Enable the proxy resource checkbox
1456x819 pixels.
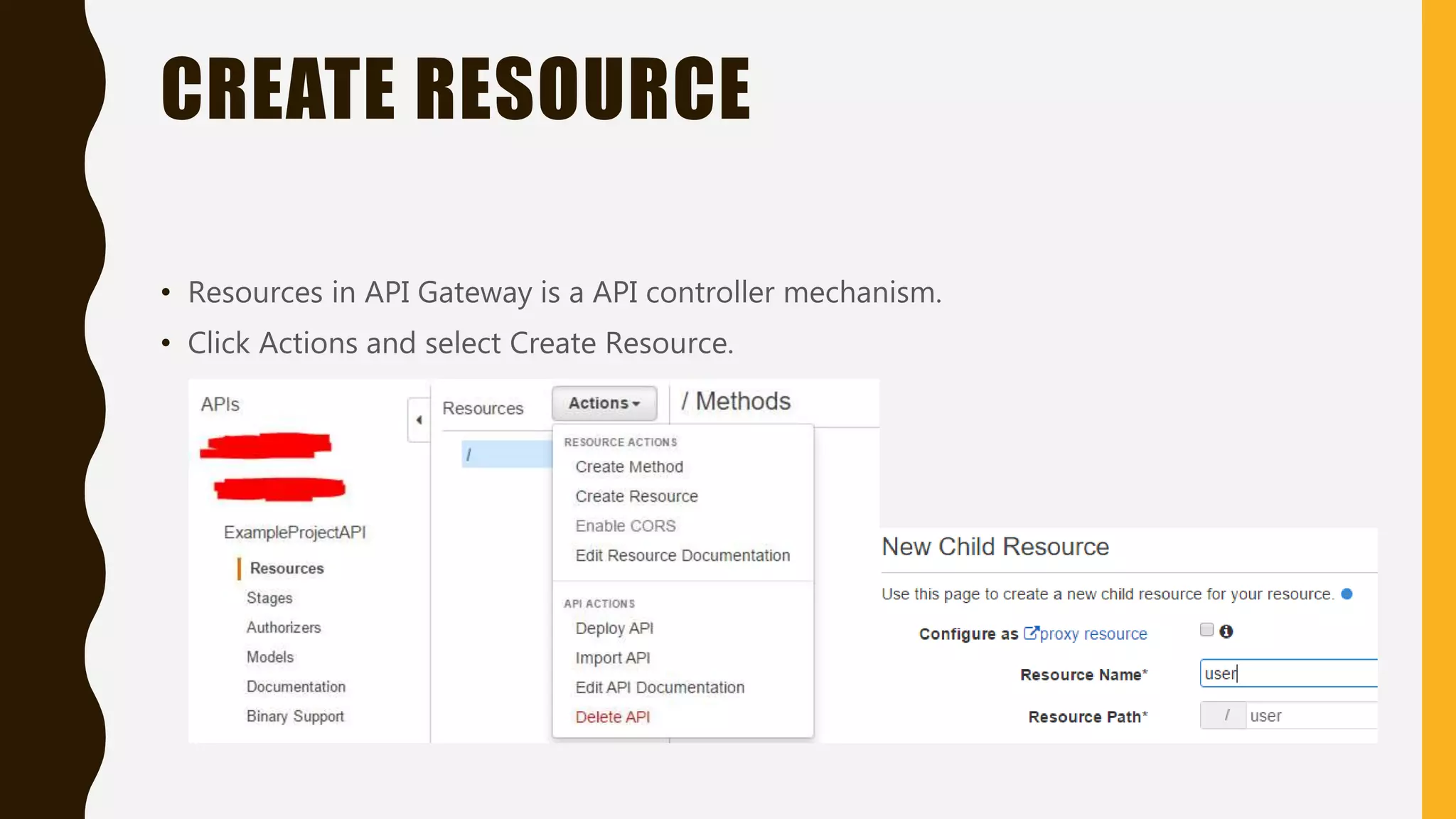tap(1206, 630)
